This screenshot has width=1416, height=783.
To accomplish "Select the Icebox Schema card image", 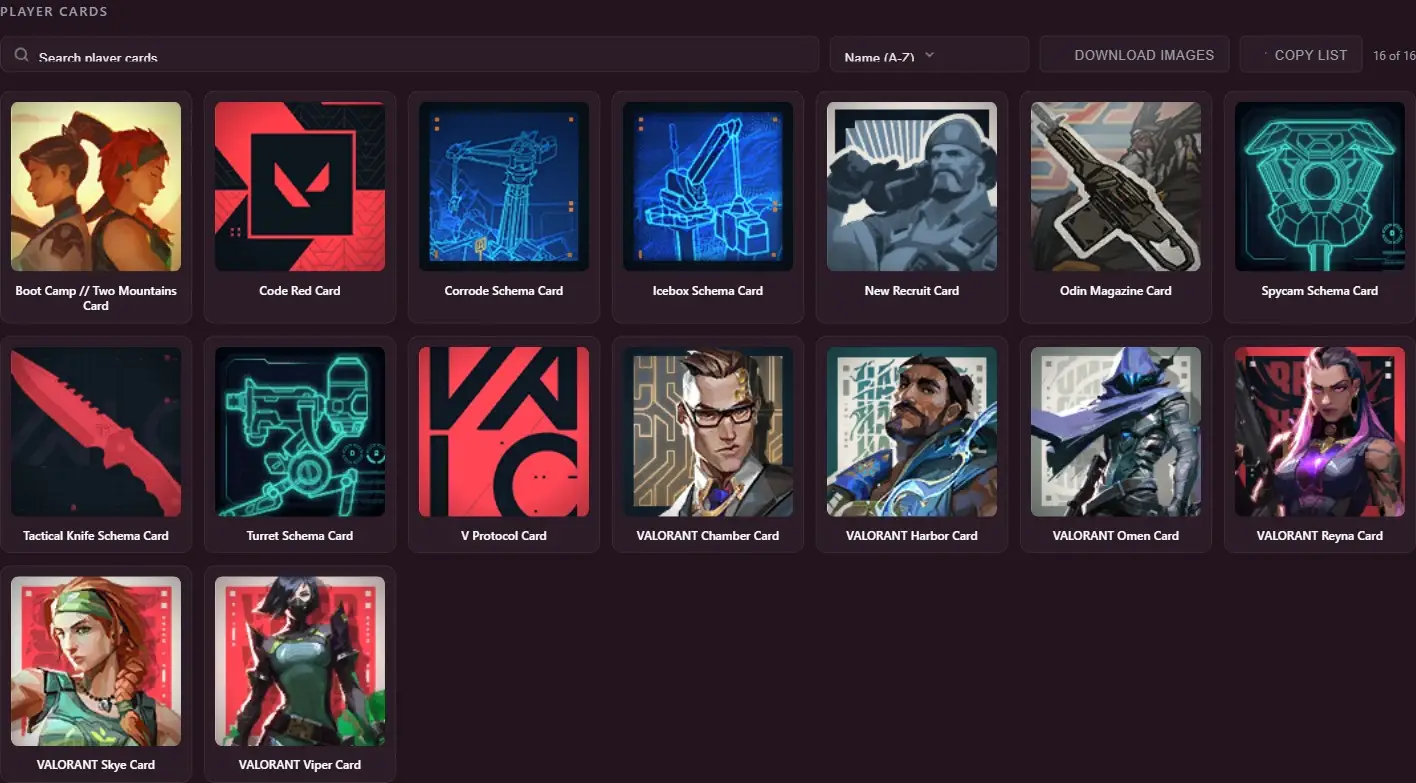I will pos(708,186).
